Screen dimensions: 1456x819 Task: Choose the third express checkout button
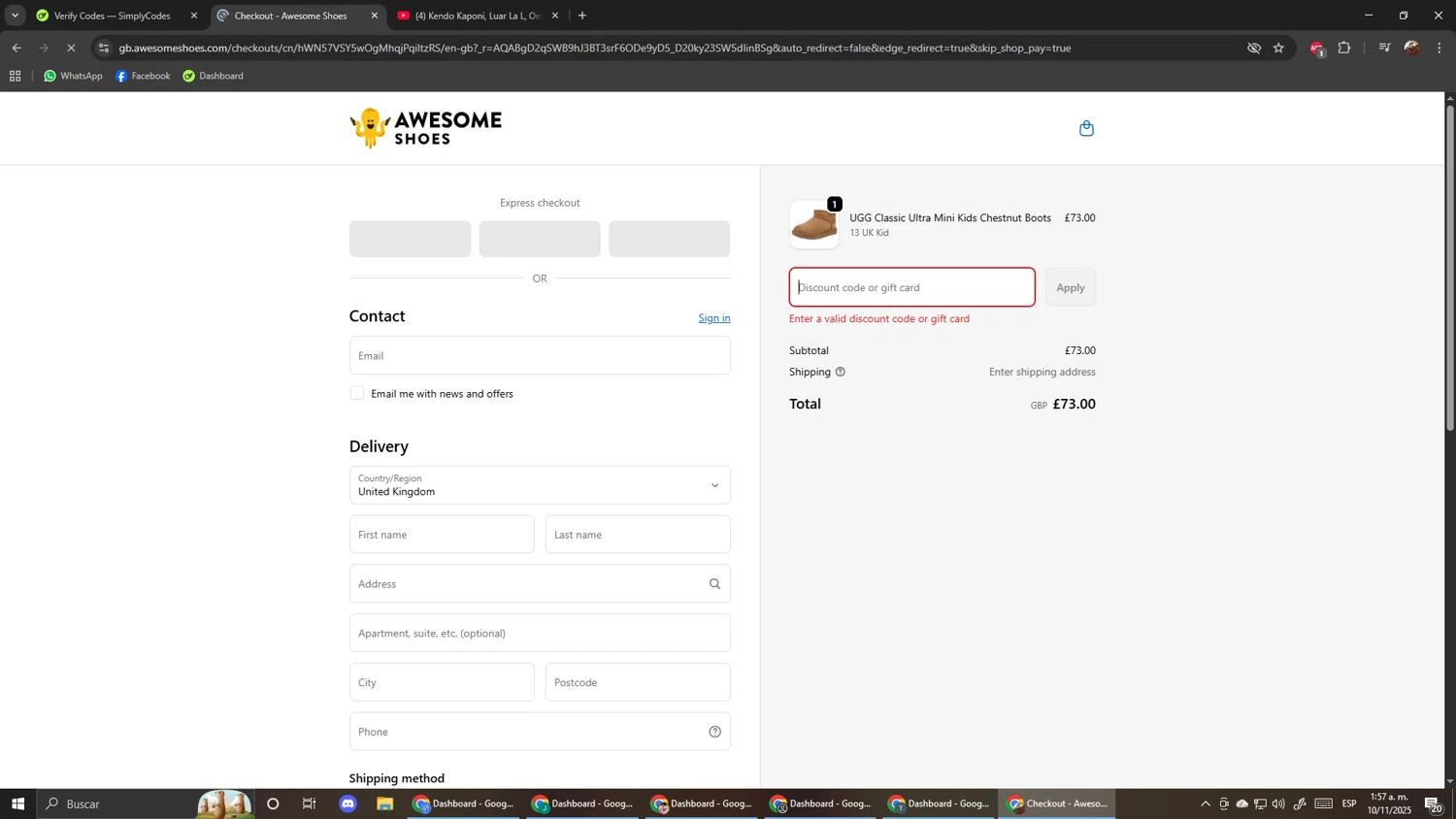[x=670, y=239]
